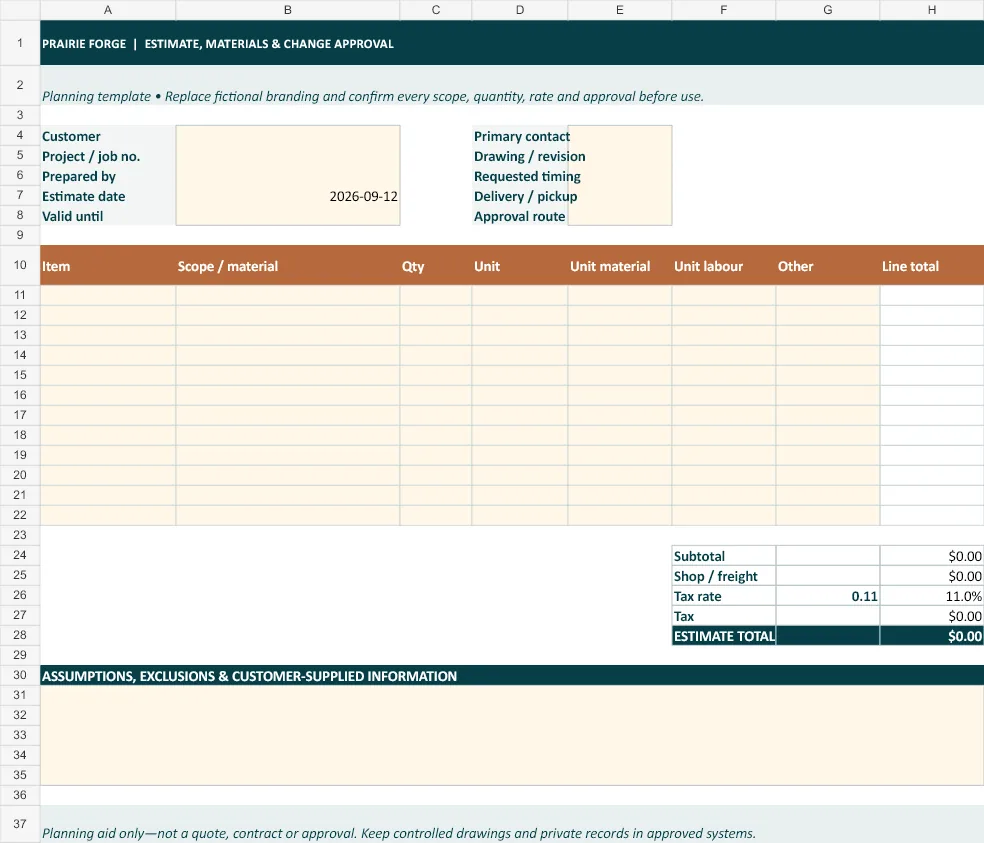
Task: Click the Unit labour cell in row 16
Action: (x=724, y=395)
